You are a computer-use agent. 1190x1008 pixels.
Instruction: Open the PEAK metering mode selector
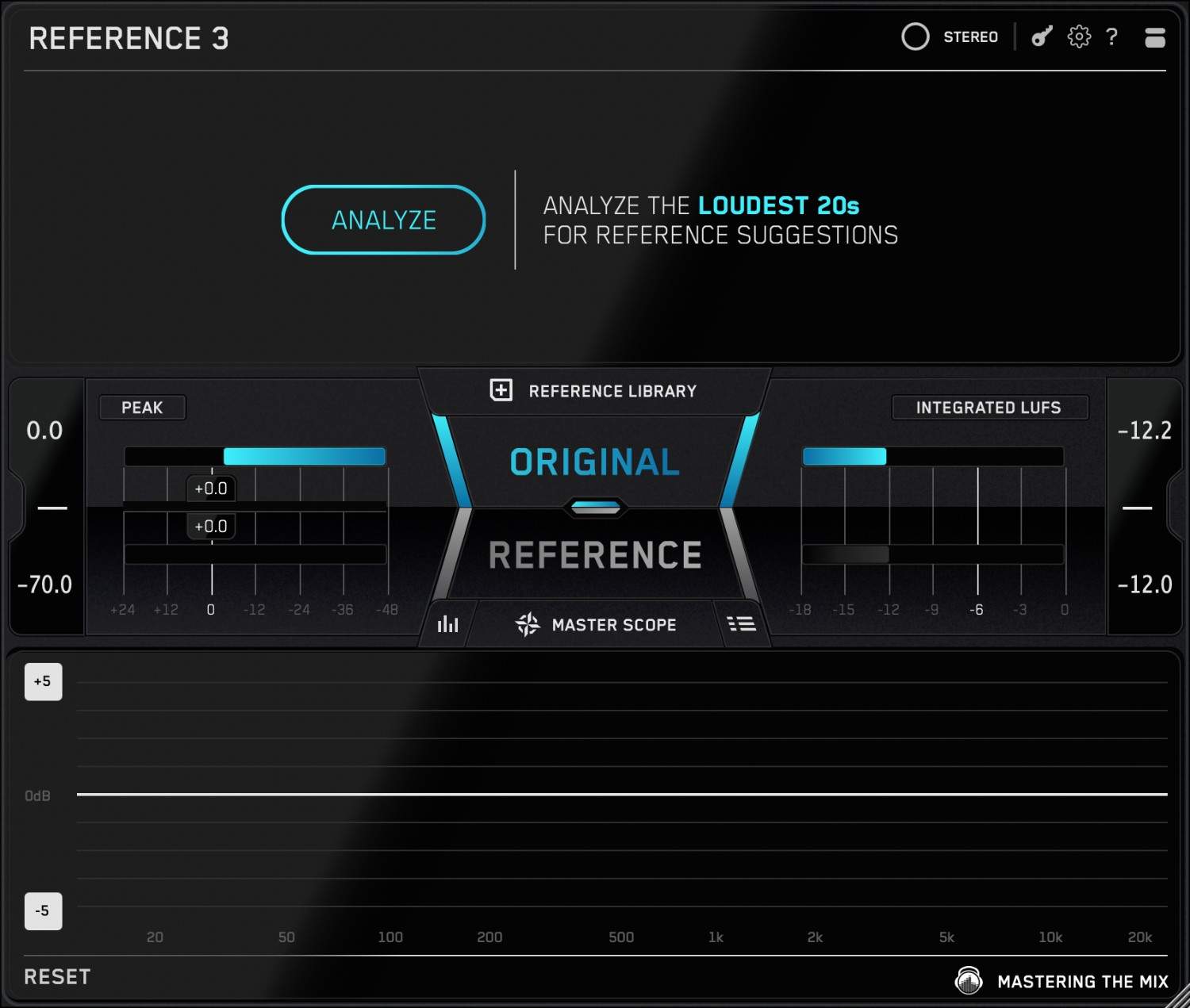click(x=142, y=407)
